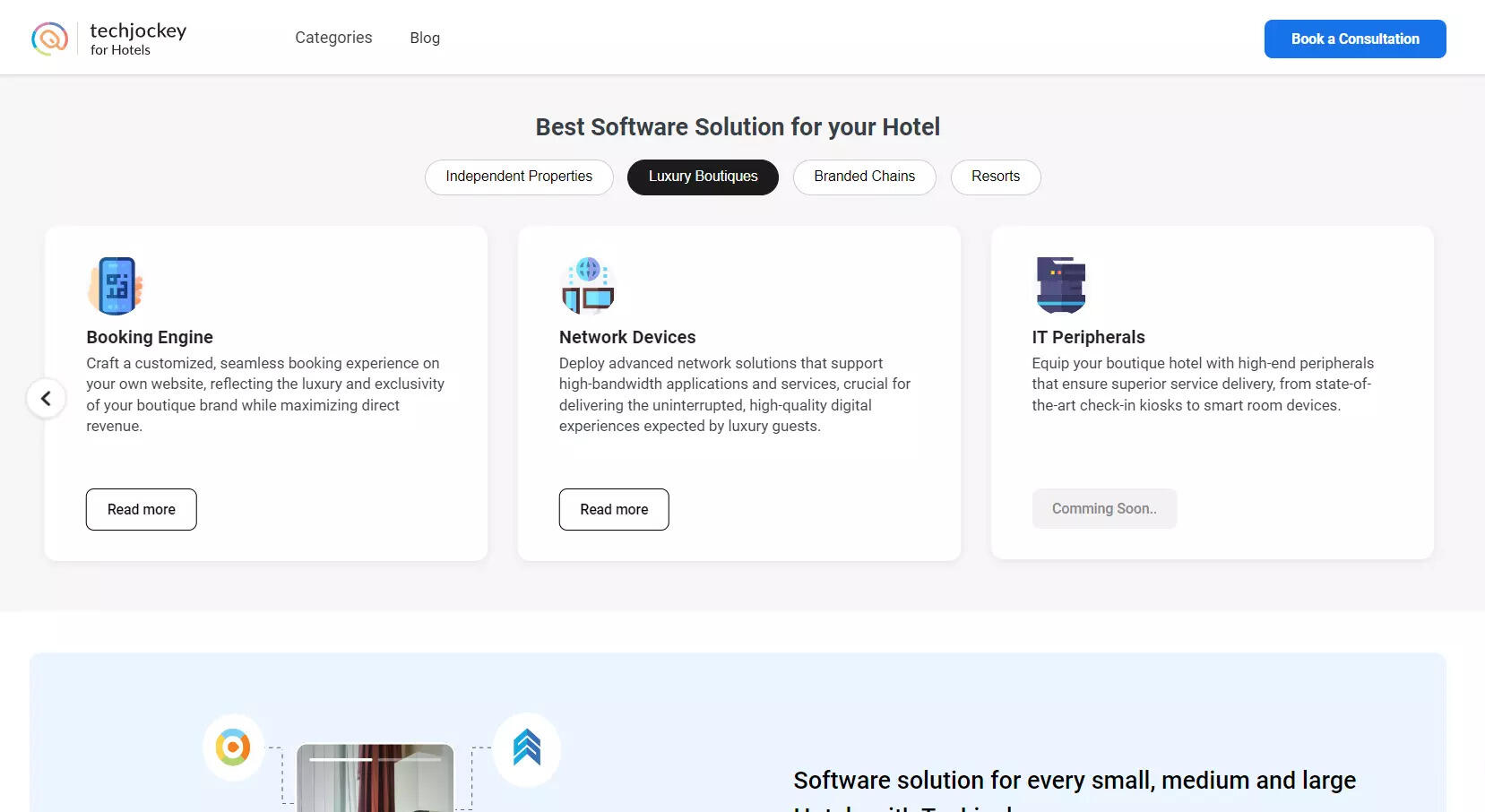Click the blue upward chevrons logo
This screenshot has width=1485, height=812.
pyautogui.click(x=527, y=747)
